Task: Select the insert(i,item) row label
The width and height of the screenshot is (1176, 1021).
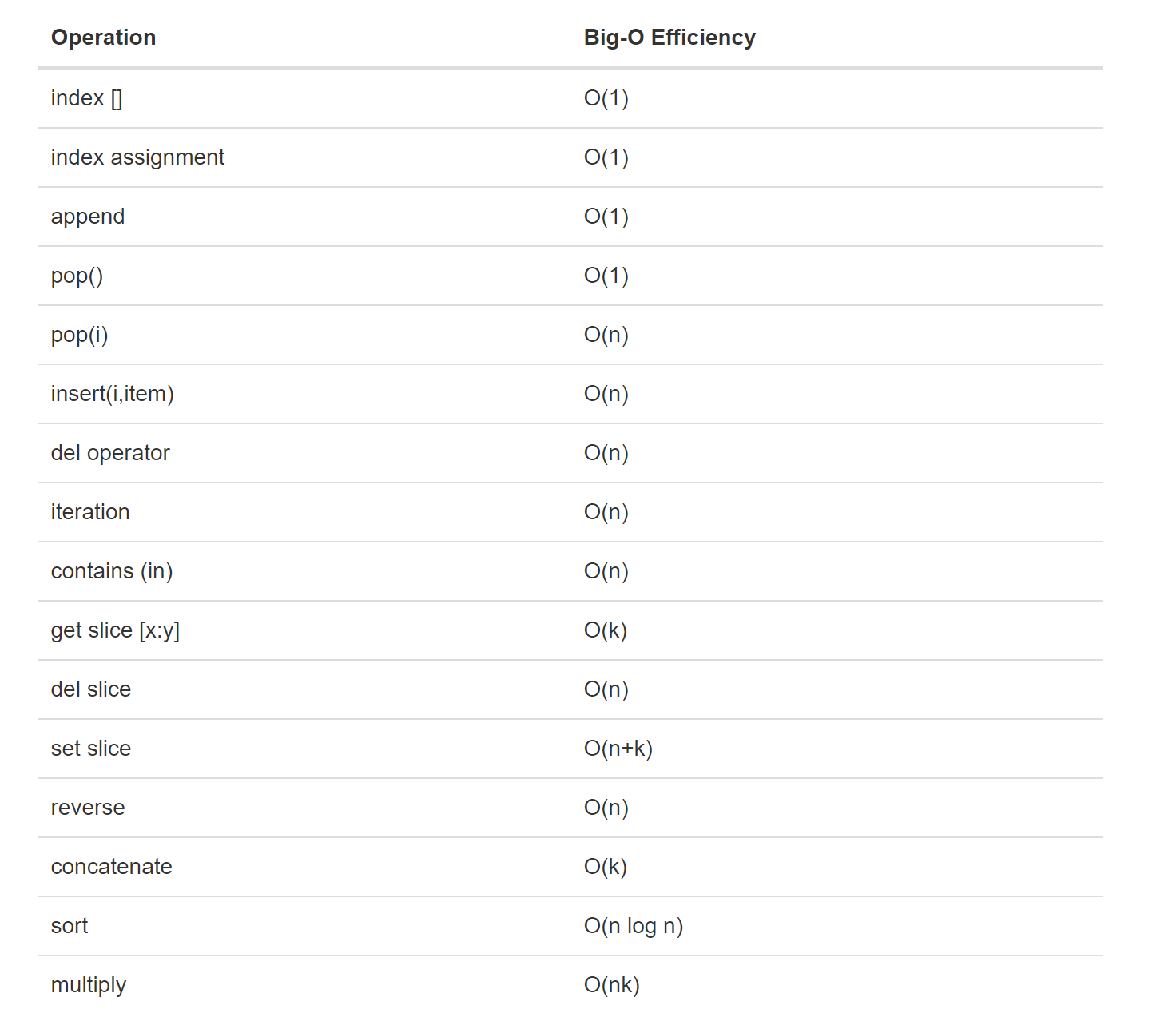Action: tap(112, 394)
